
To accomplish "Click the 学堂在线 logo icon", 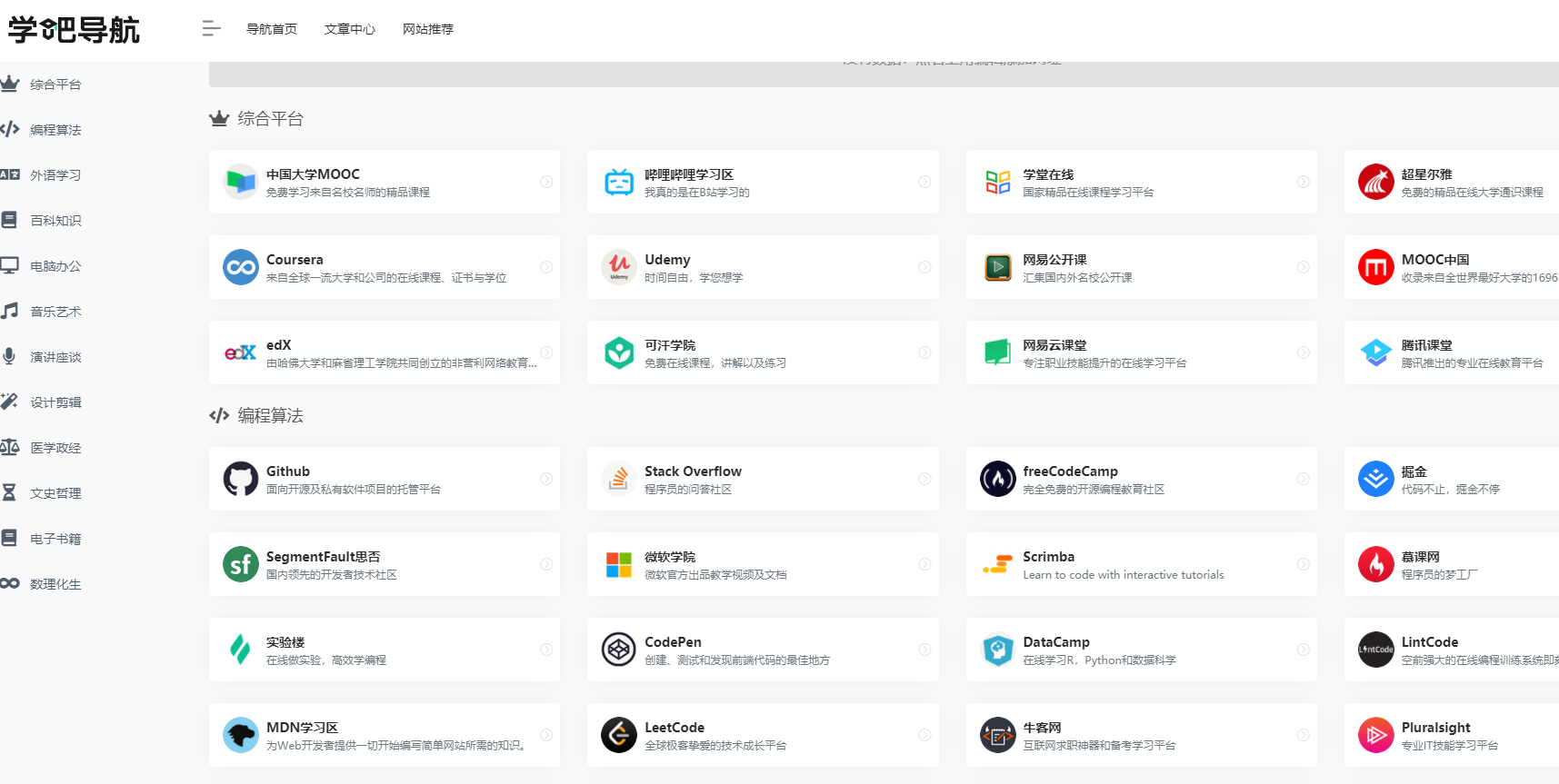I will click(x=998, y=182).
